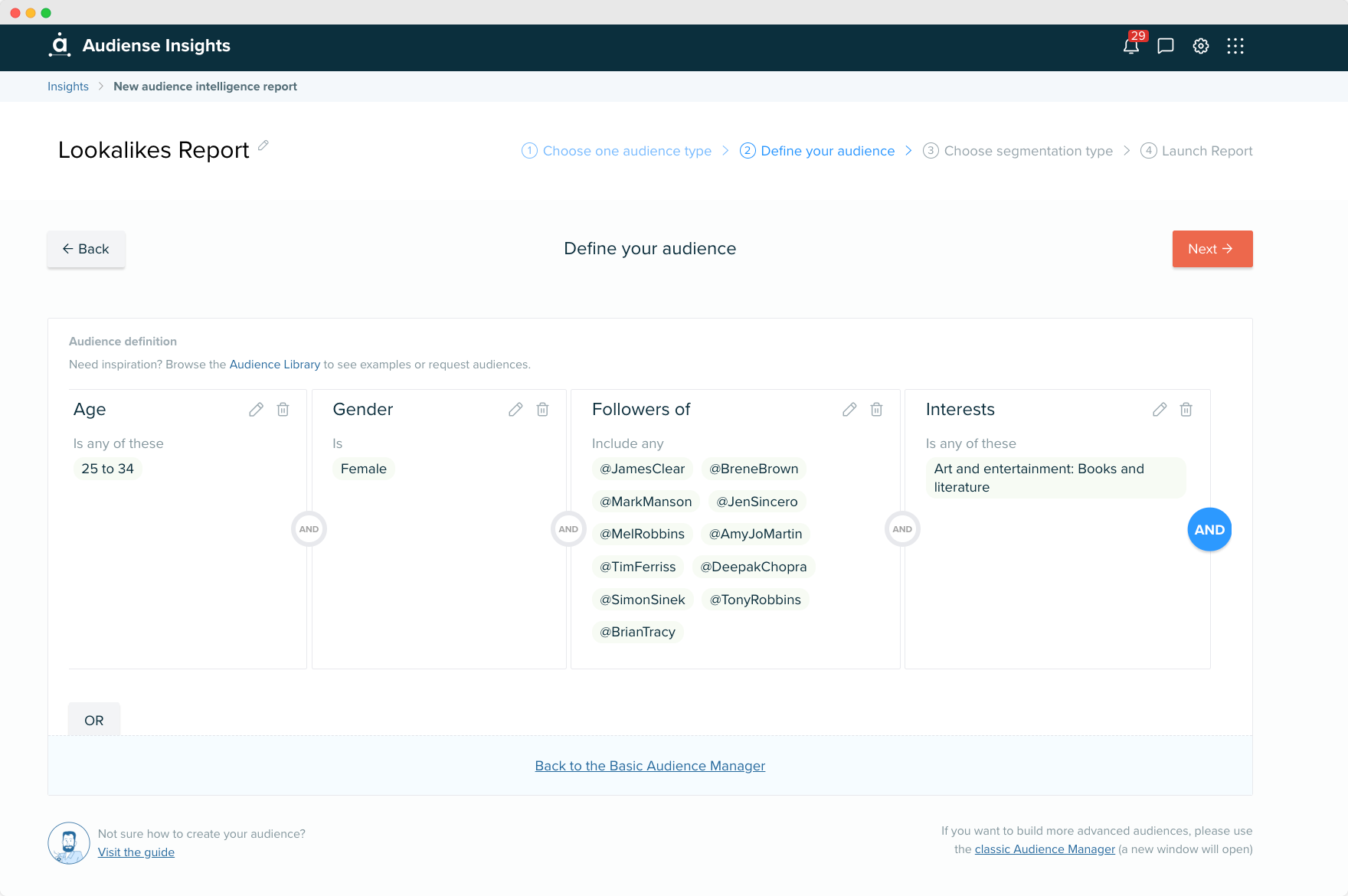Go to step 1 Choose one audience type
This screenshot has height=896, width=1348.
coord(617,151)
